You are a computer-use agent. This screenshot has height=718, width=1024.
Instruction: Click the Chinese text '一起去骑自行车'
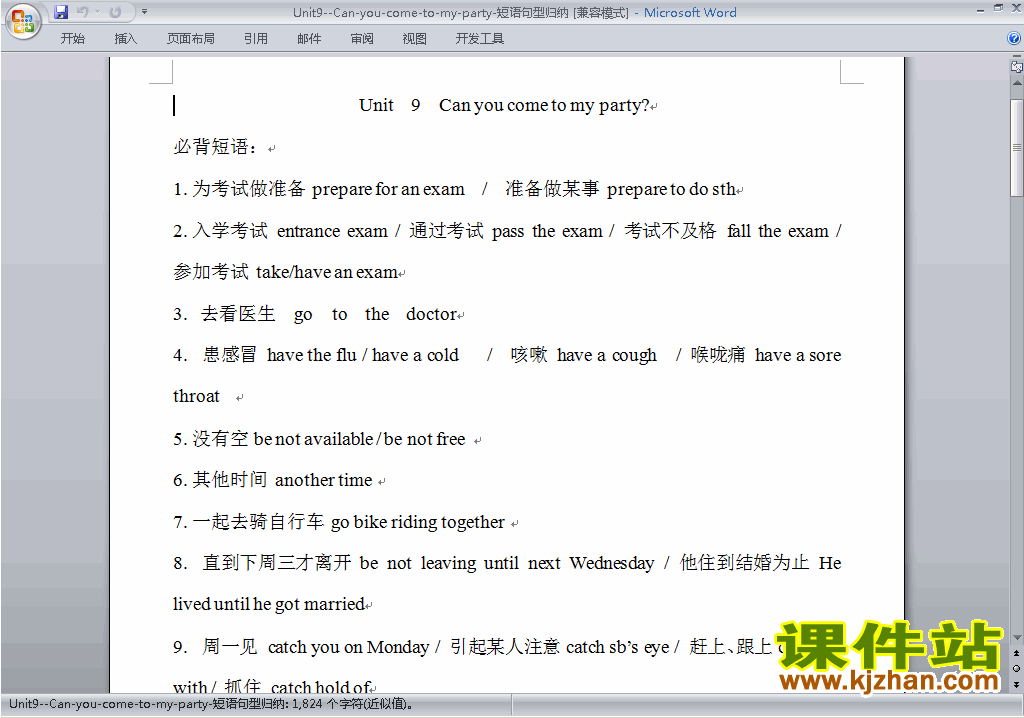258,522
